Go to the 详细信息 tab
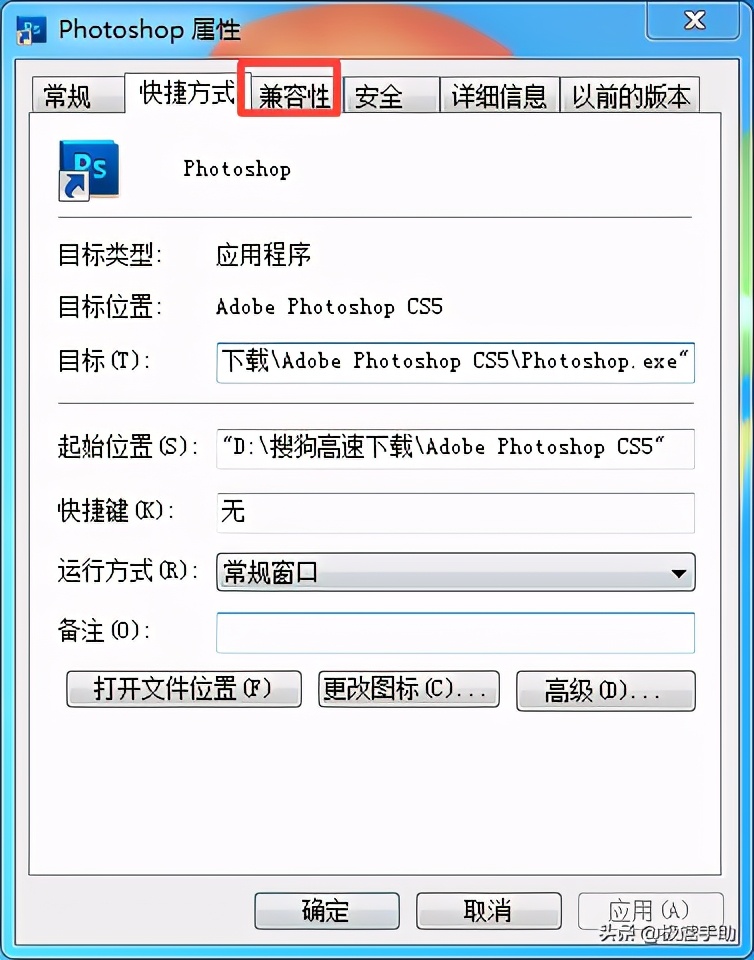The height and width of the screenshot is (960, 754). click(499, 96)
